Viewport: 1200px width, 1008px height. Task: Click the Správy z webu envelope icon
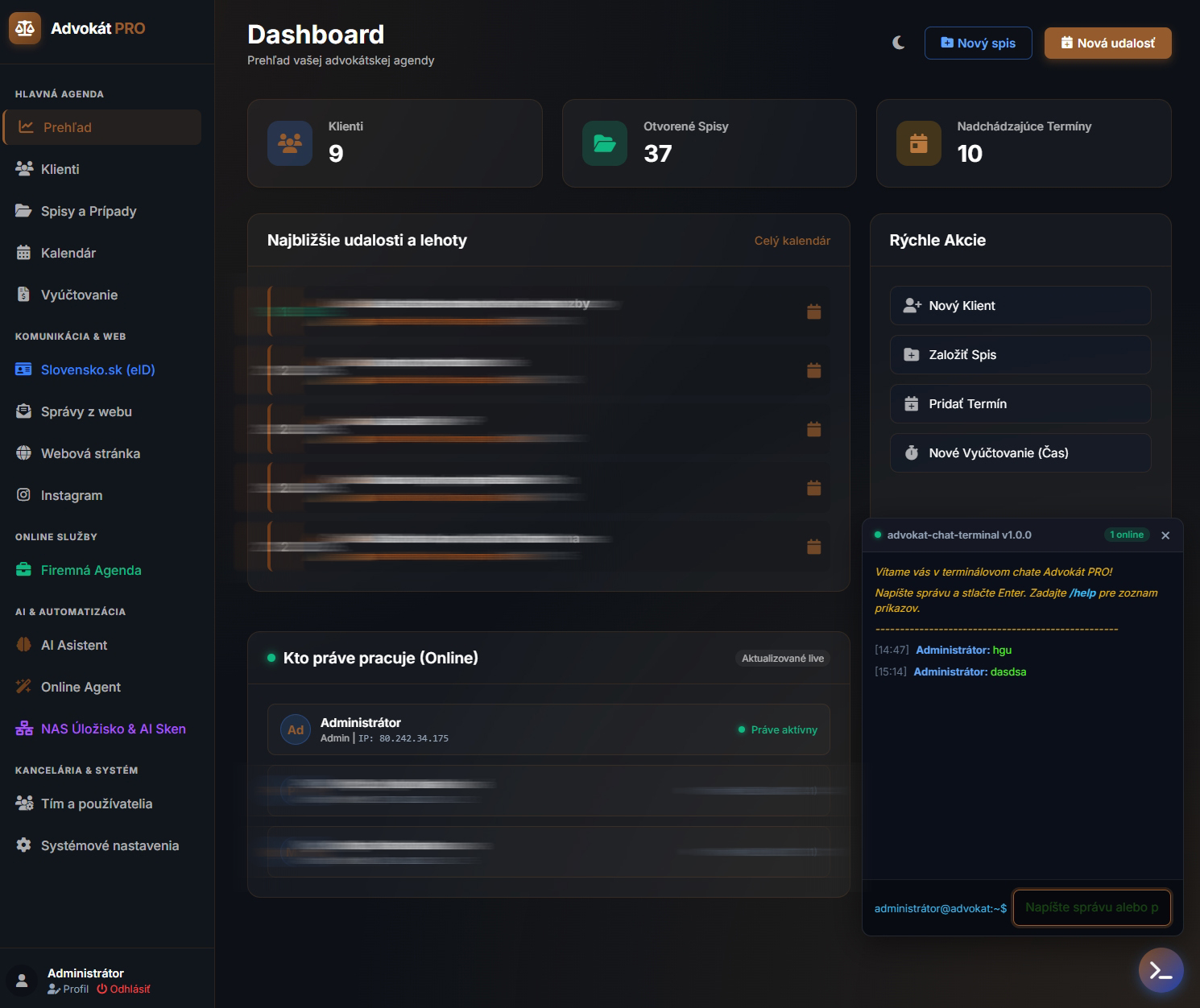[x=24, y=411]
